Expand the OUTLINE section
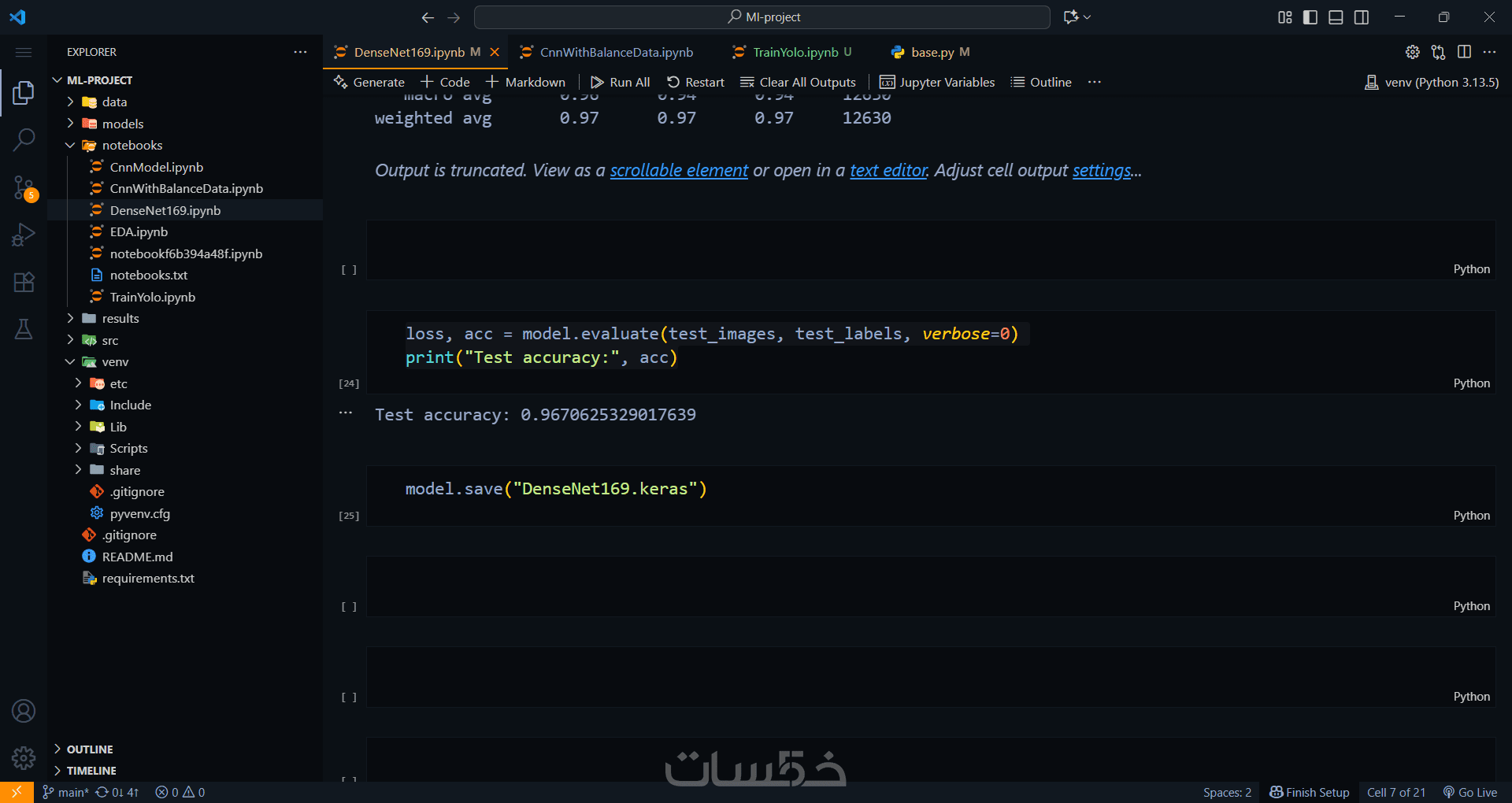The width and height of the screenshot is (1512, 803). [x=90, y=749]
